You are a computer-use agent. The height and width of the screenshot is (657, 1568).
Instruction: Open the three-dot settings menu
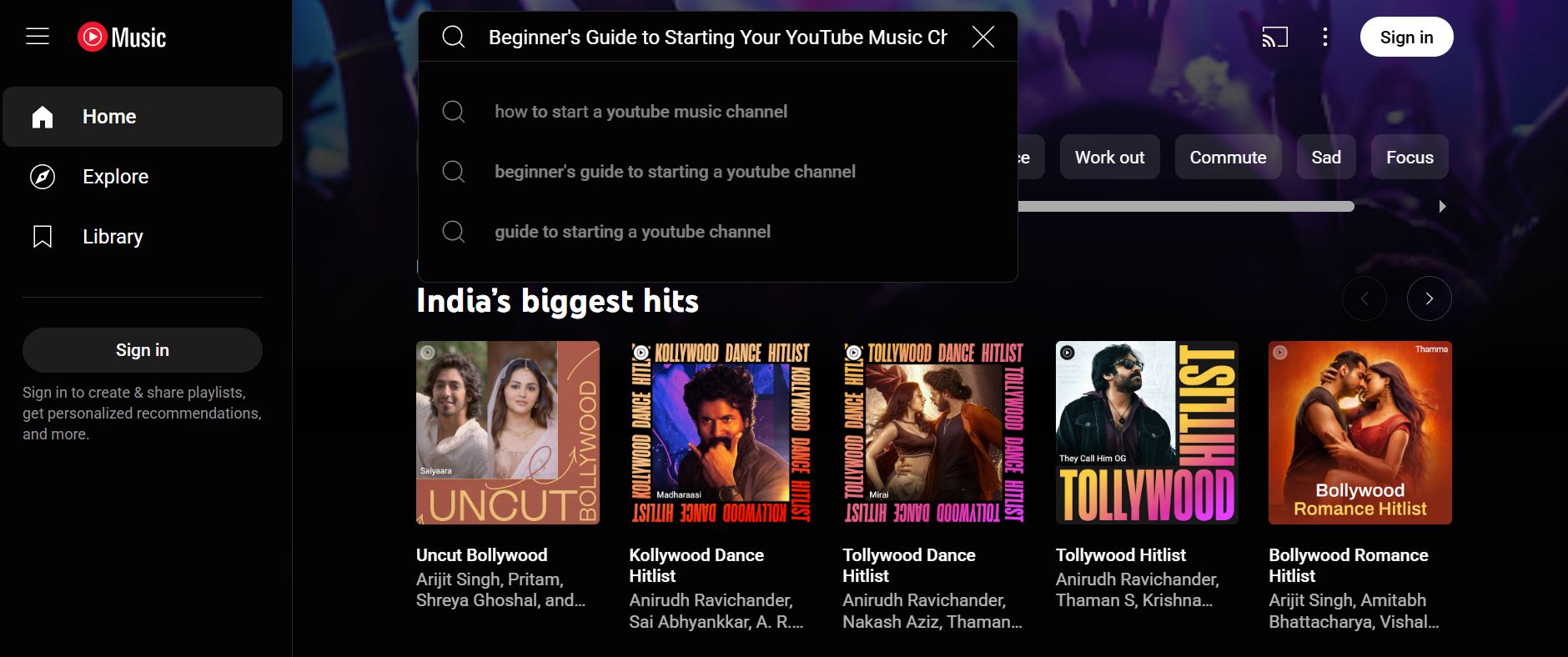[1325, 38]
